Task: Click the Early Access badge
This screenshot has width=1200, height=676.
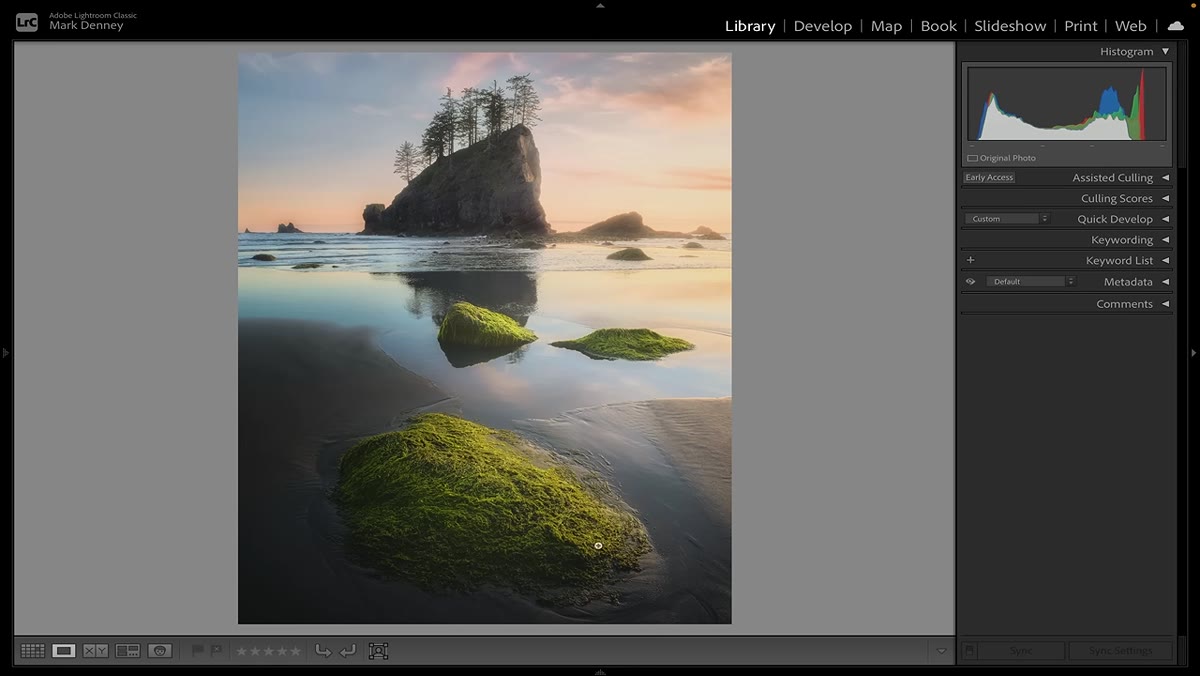Action: (989, 178)
